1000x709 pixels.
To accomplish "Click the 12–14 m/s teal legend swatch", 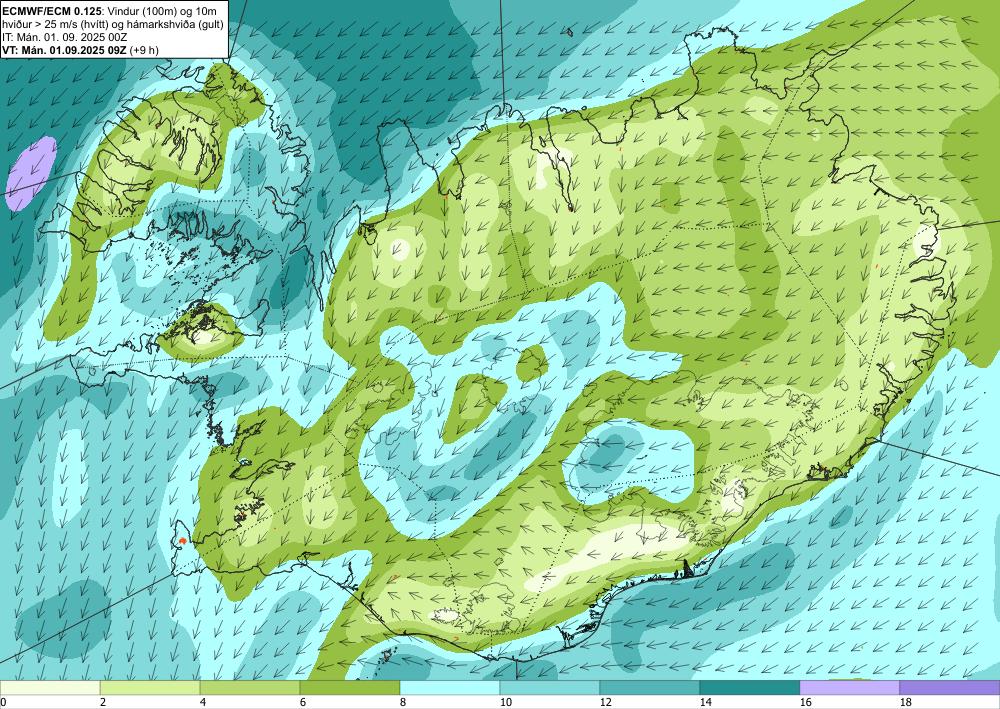I will tap(650, 687).
